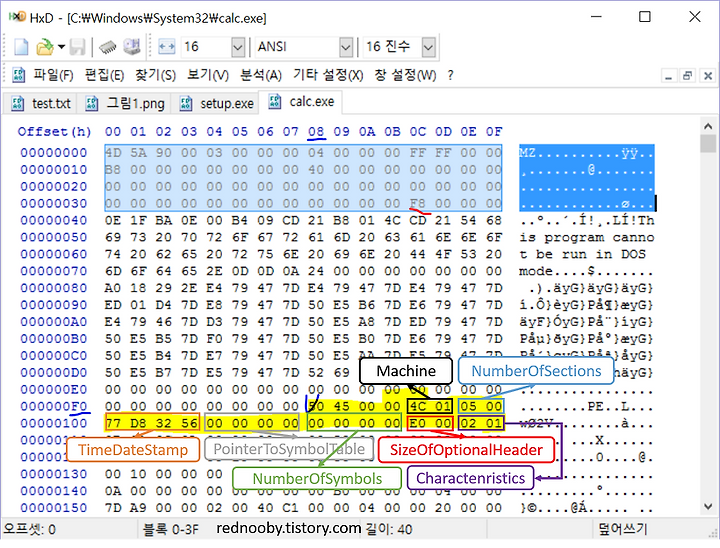Click the 77 D8 32 56 timestamp bytes

pos(152,423)
